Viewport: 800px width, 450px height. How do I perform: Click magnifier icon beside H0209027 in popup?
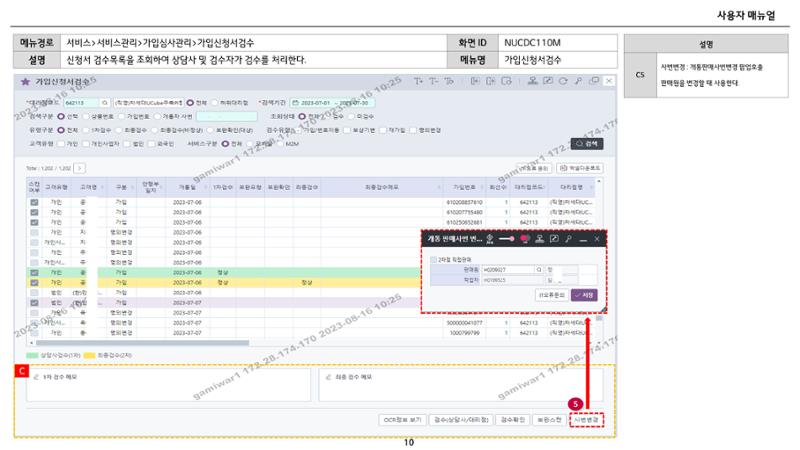click(x=539, y=269)
